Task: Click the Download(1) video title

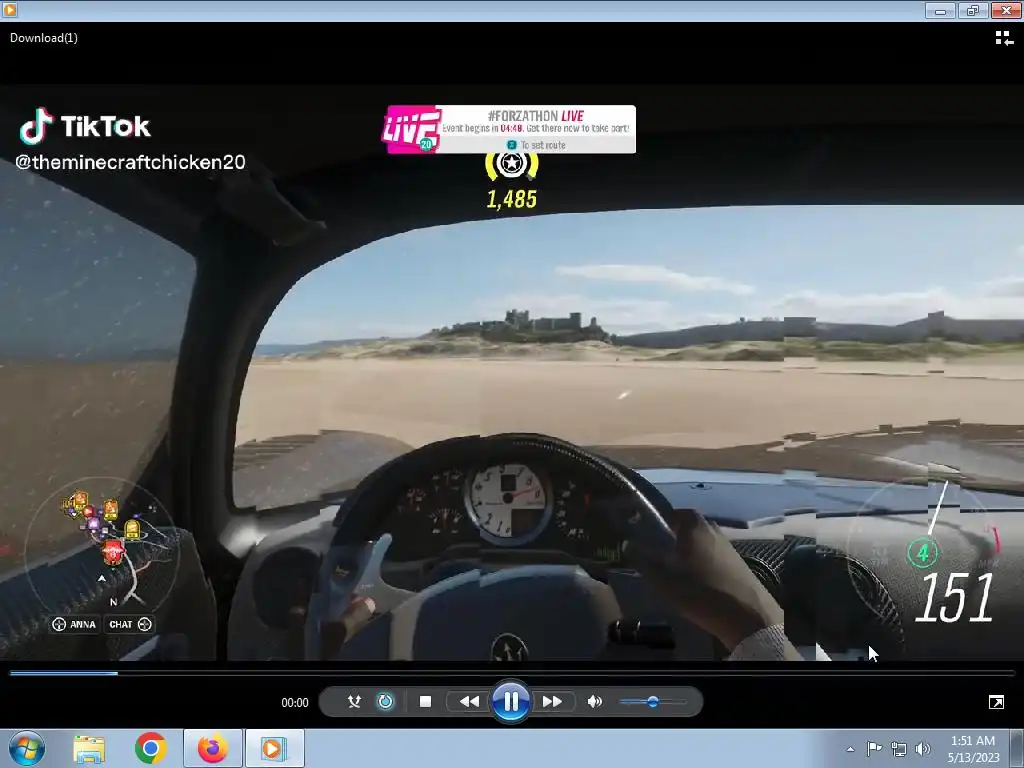Action: coord(44,38)
